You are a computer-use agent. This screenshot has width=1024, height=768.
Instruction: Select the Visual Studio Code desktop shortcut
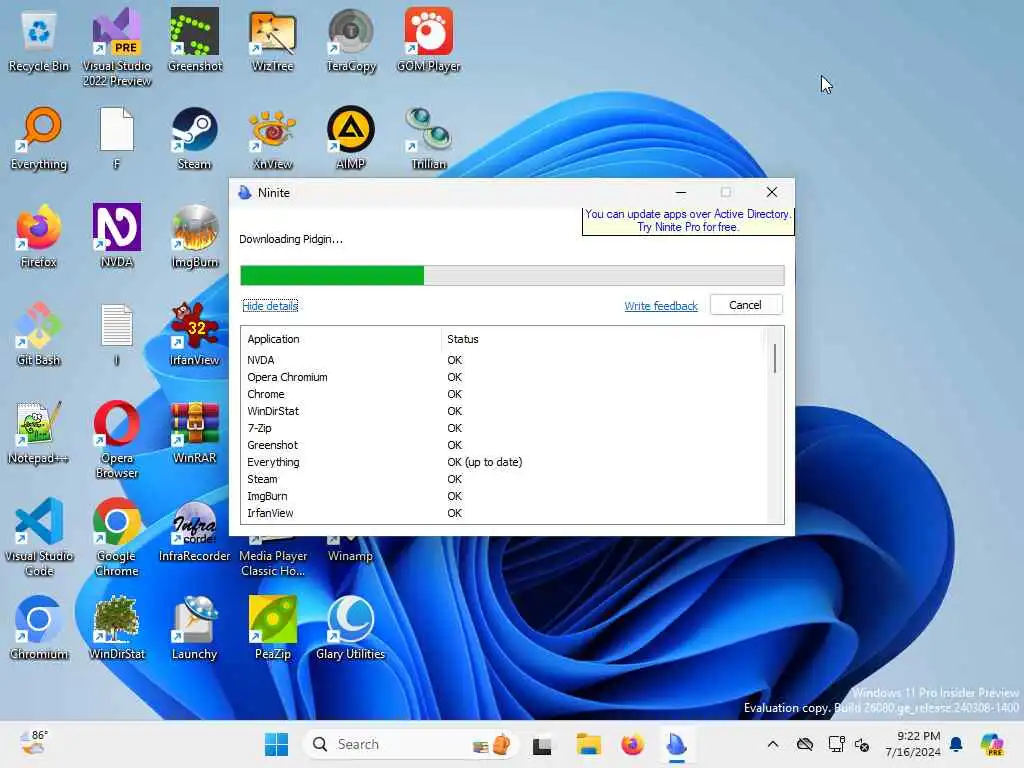(39, 537)
